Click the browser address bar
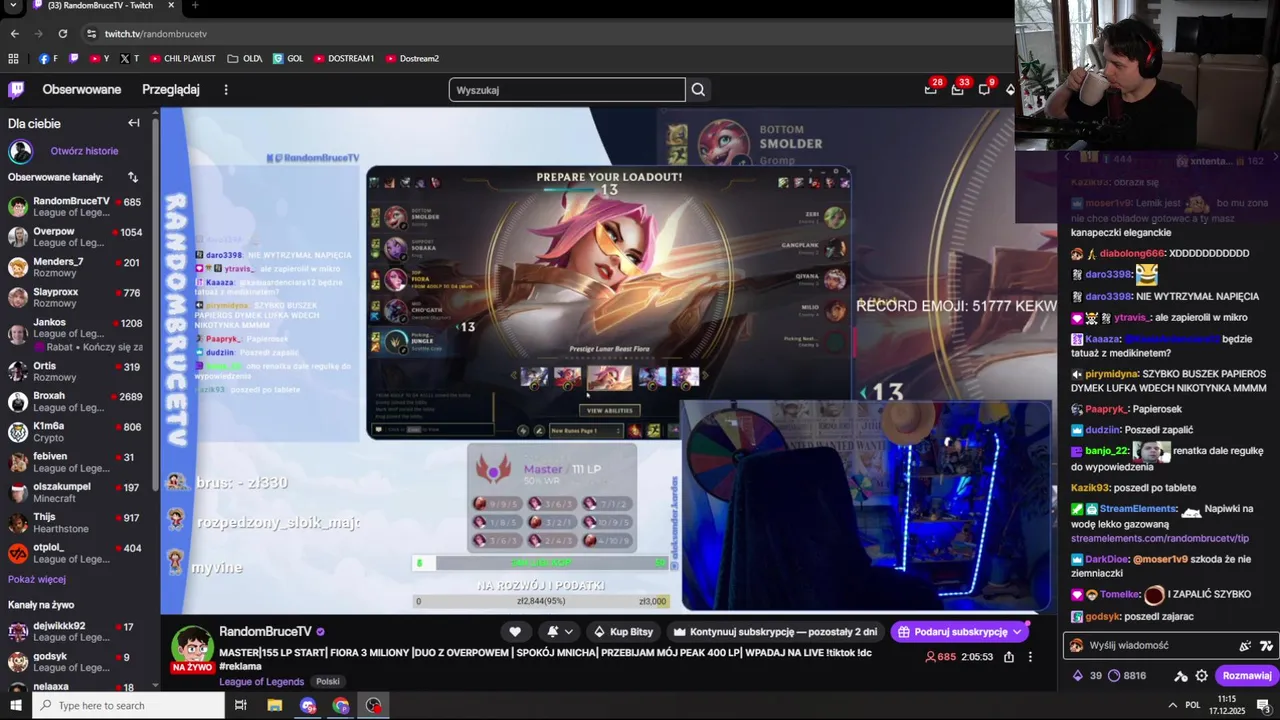Screen dimensions: 1280x720 pos(550,33)
